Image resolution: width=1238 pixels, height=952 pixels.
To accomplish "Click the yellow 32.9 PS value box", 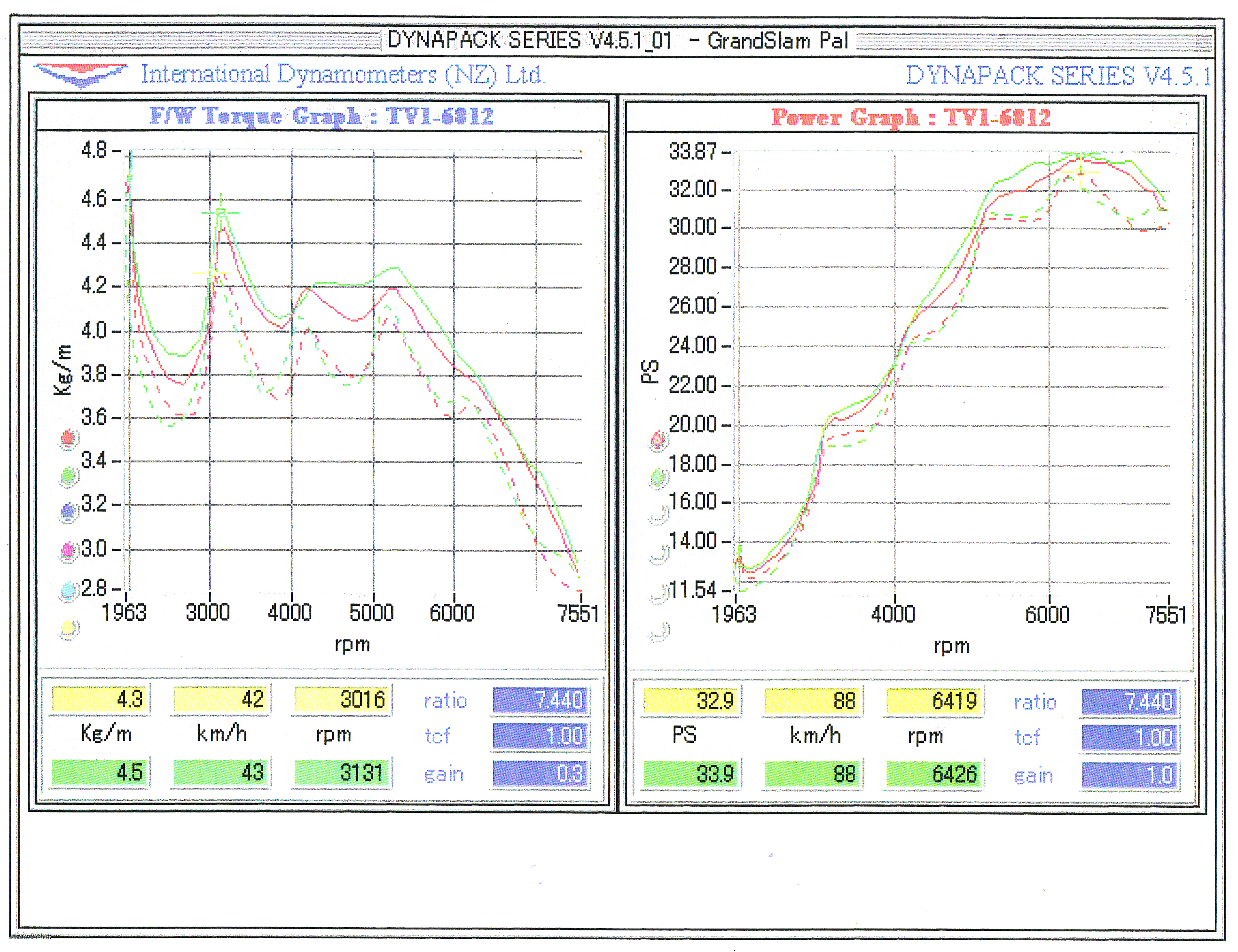I will [692, 701].
